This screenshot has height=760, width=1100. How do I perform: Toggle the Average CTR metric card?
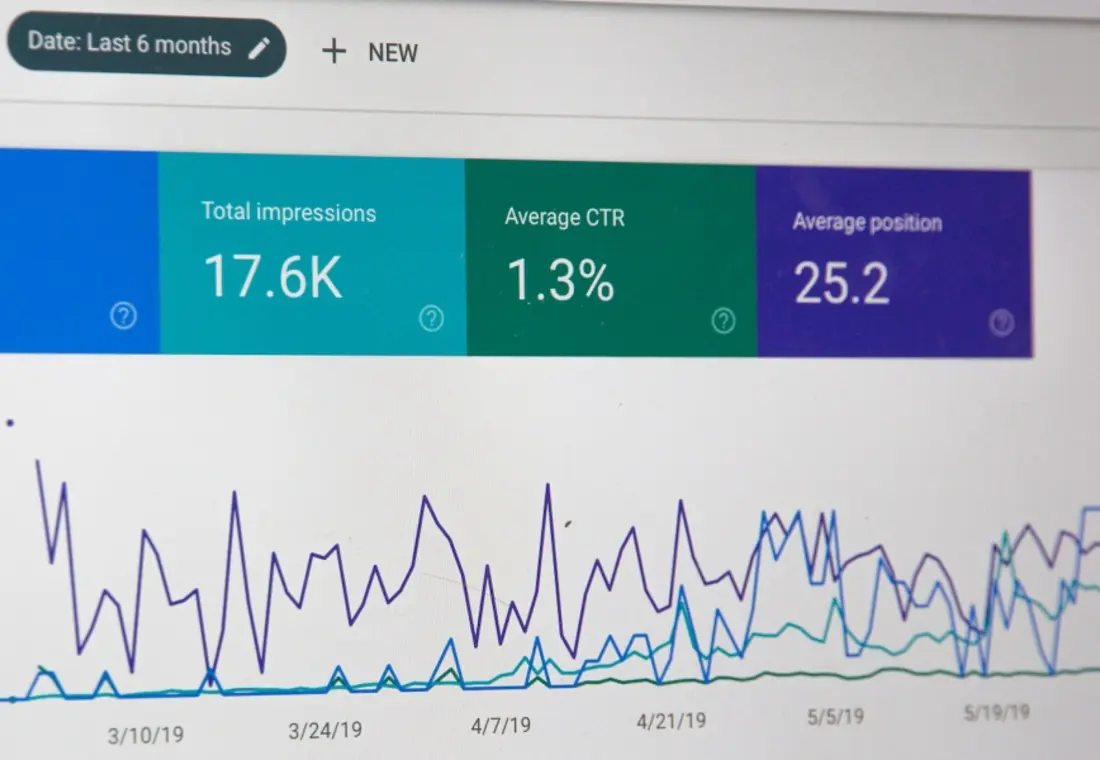pos(610,258)
